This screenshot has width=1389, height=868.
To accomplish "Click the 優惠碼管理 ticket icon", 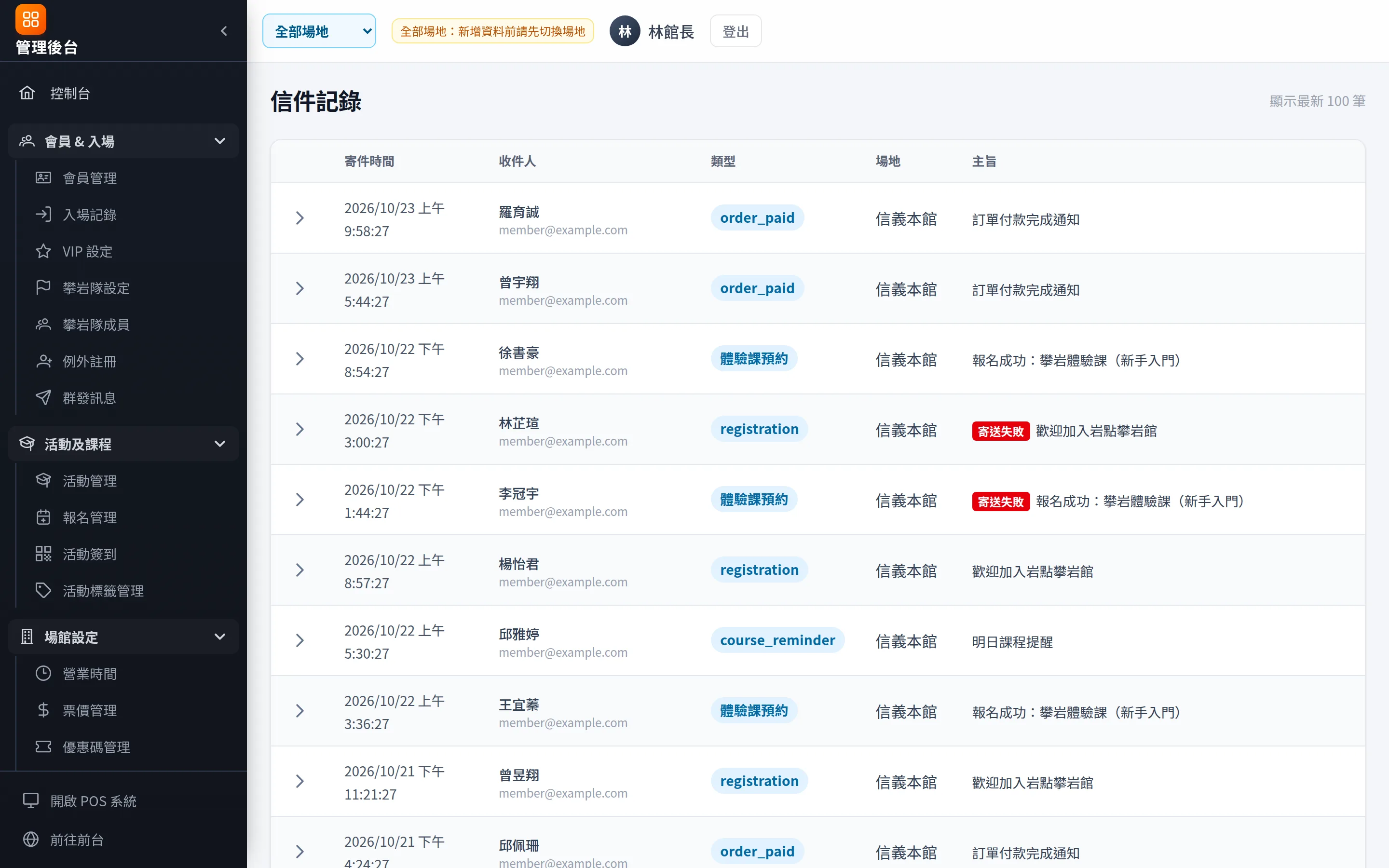I will tap(43, 747).
